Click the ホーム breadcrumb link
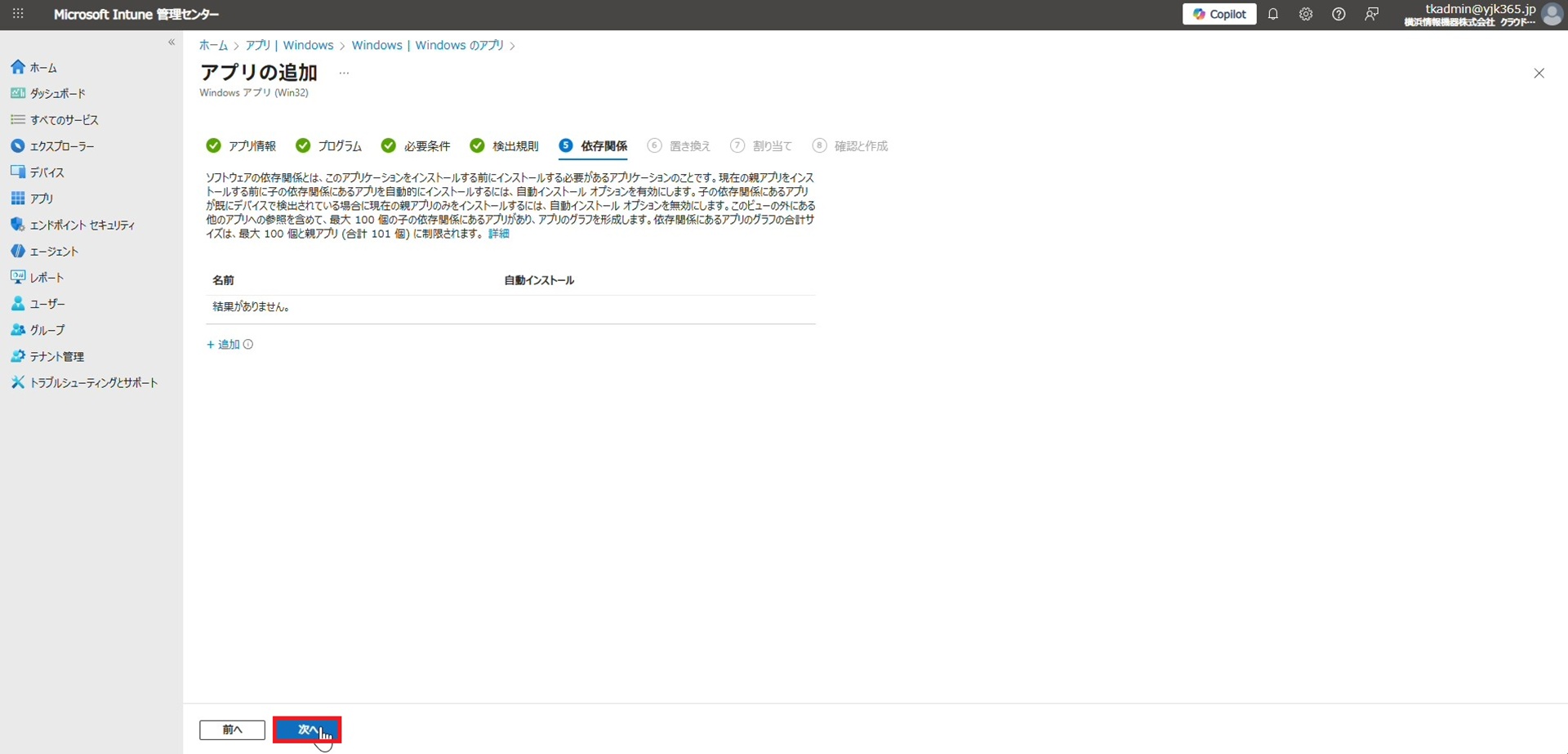The width and height of the screenshot is (1568, 754). coord(213,46)
